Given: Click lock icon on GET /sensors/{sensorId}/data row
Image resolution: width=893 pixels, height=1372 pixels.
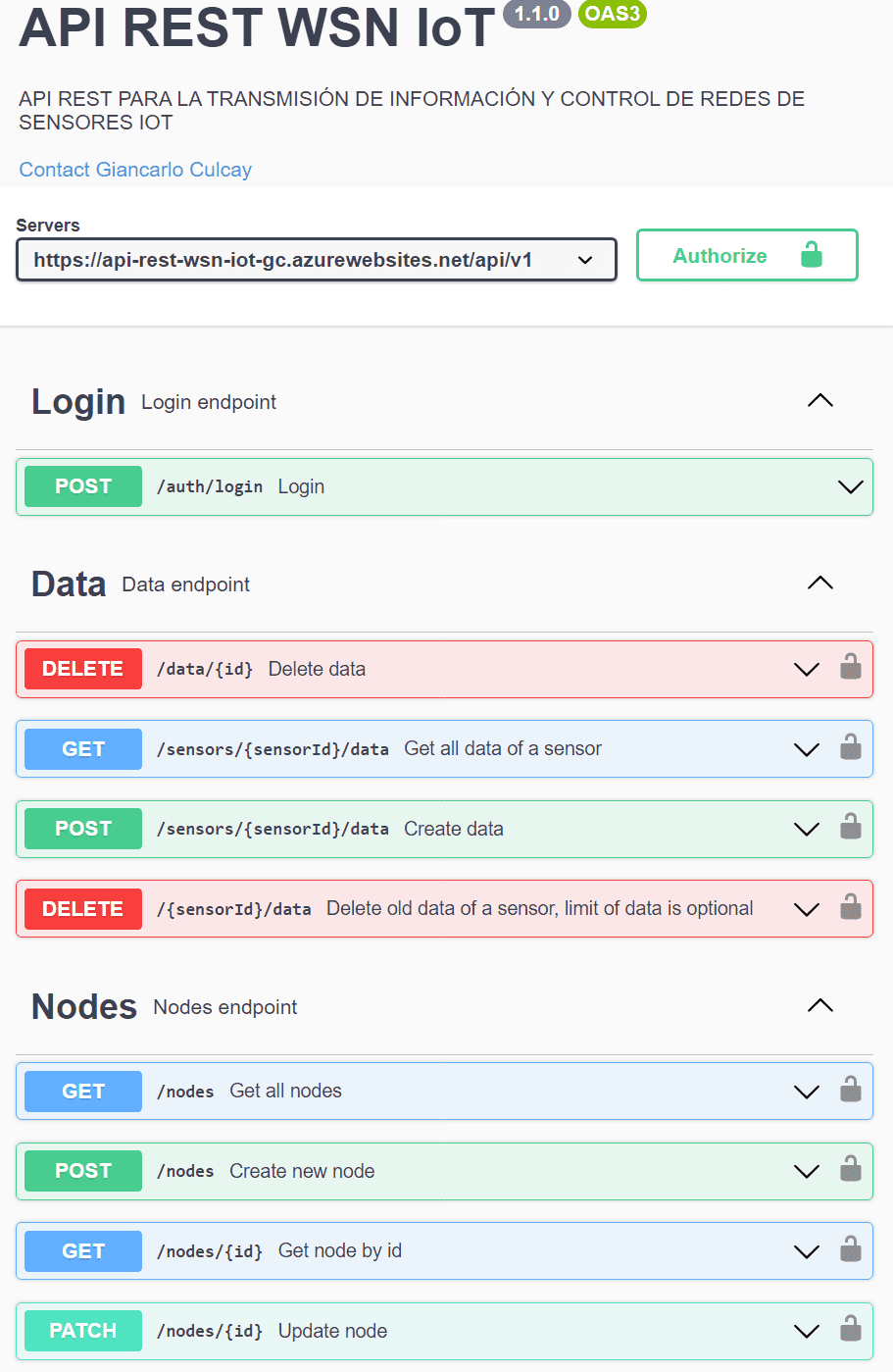Looking at the screenshot, I should [x=850, y=747].
